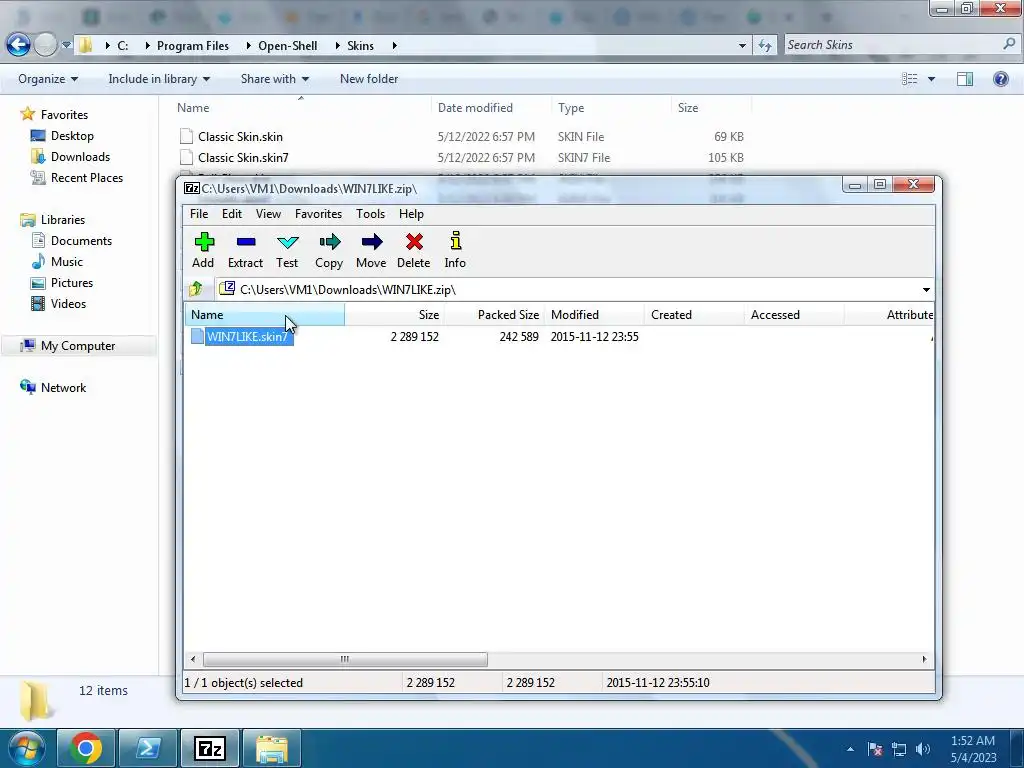This screenshot has height=768, width=1024.
Task: Select Desktop in Favorites sidebar
Action: point(72,136)
